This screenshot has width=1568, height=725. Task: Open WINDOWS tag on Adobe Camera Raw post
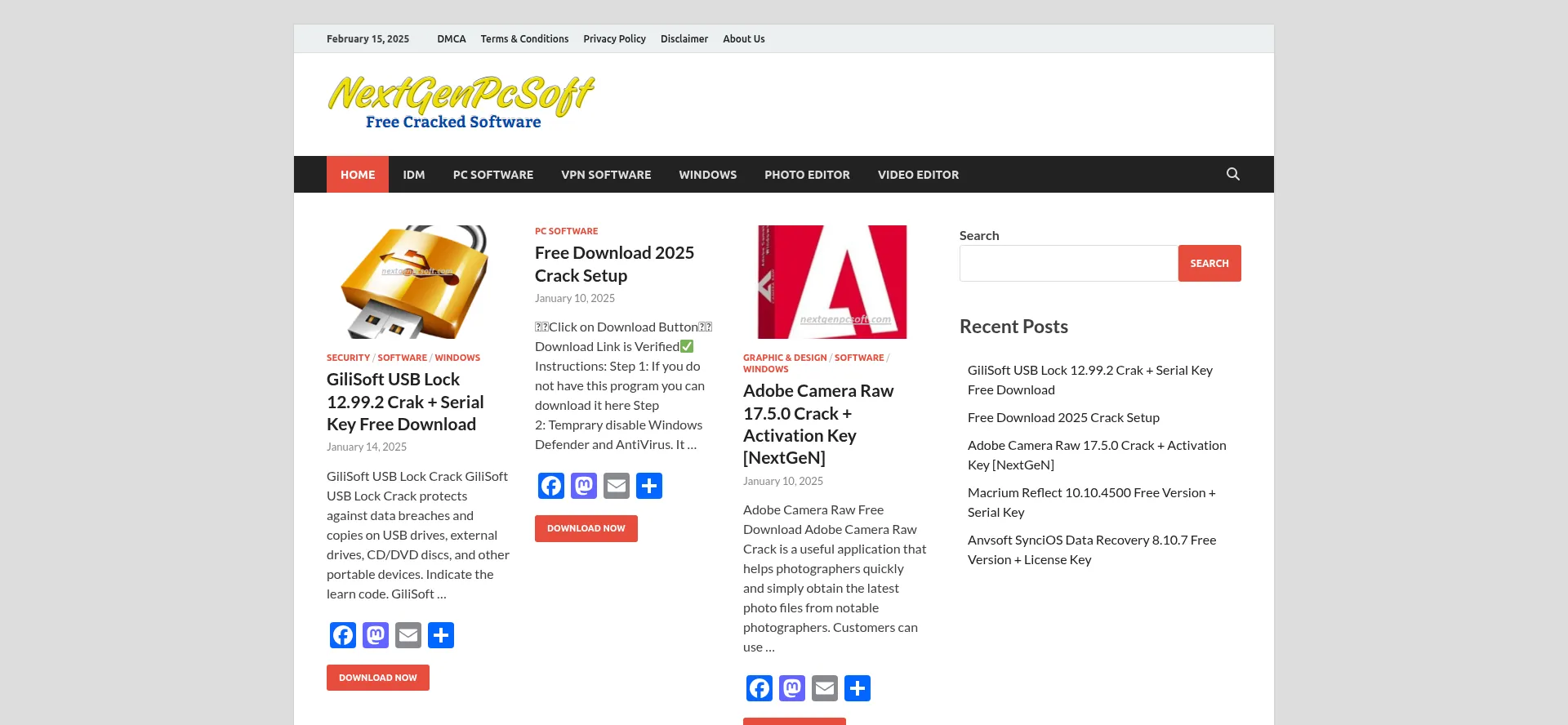point(765,369)
